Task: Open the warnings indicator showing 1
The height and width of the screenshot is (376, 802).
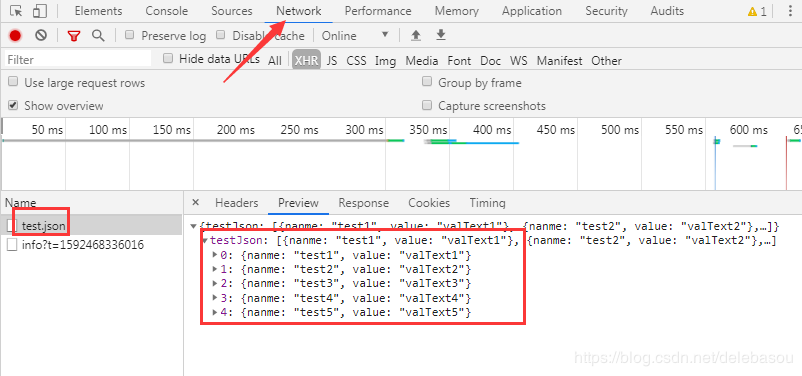Action: tap(757, 11)
